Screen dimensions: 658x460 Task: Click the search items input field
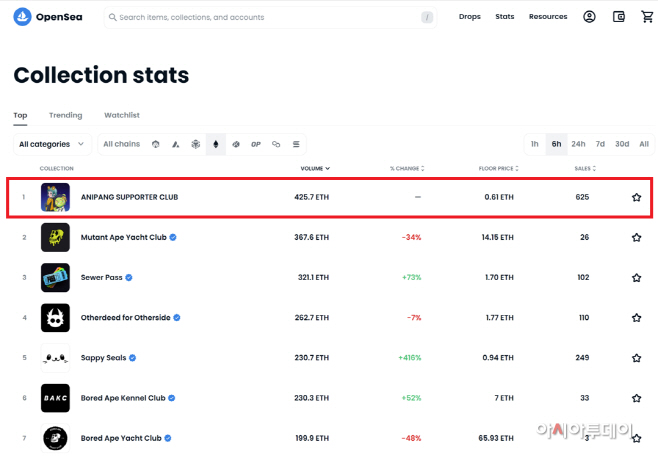[x=270, y=17]
